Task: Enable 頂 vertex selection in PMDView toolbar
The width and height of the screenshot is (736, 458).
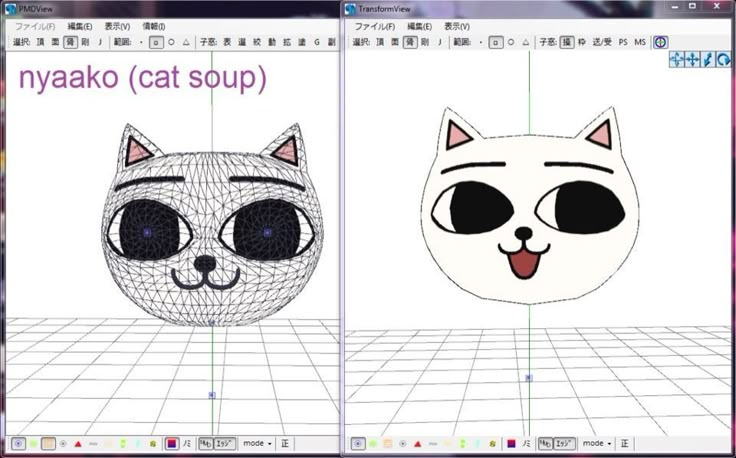Action: (x=40, y=42)
